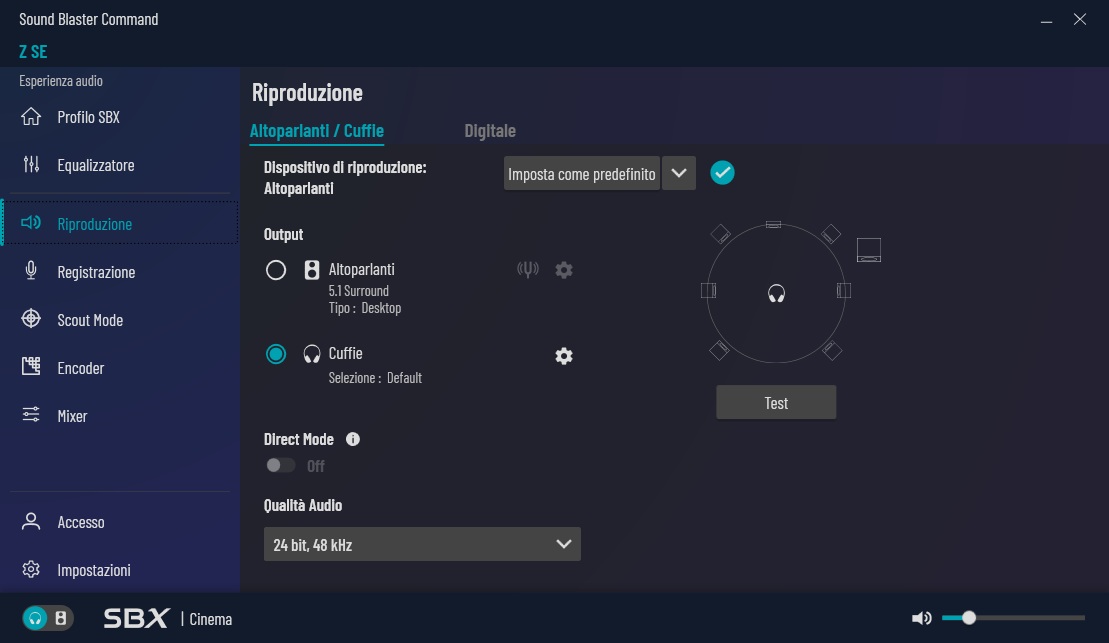This screenshot has height=643, width=1109.
Task: Click the Z SE device name
Action: coord(33,51)
